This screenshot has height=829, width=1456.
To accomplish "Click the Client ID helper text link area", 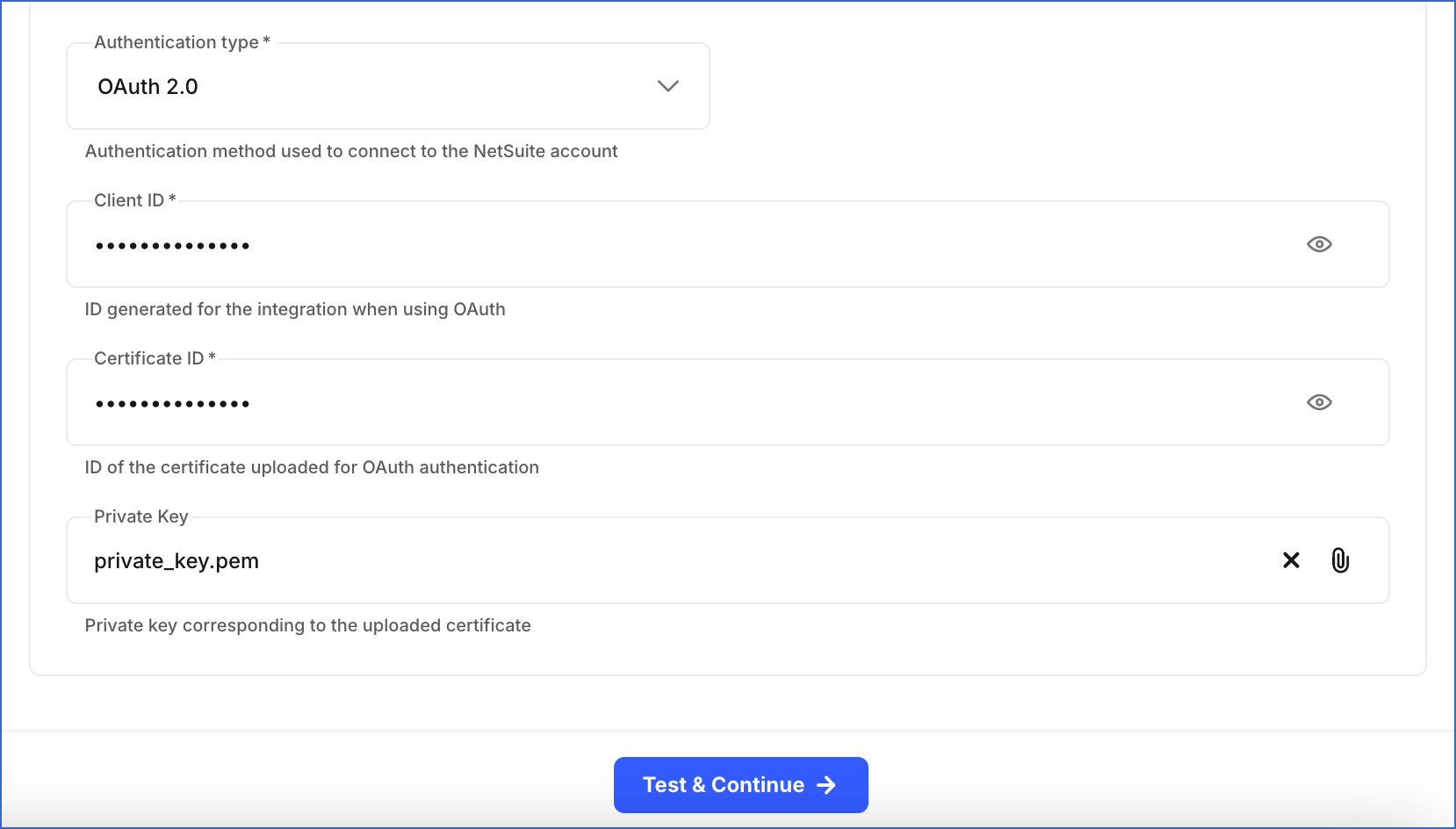I will click(295, 309).
